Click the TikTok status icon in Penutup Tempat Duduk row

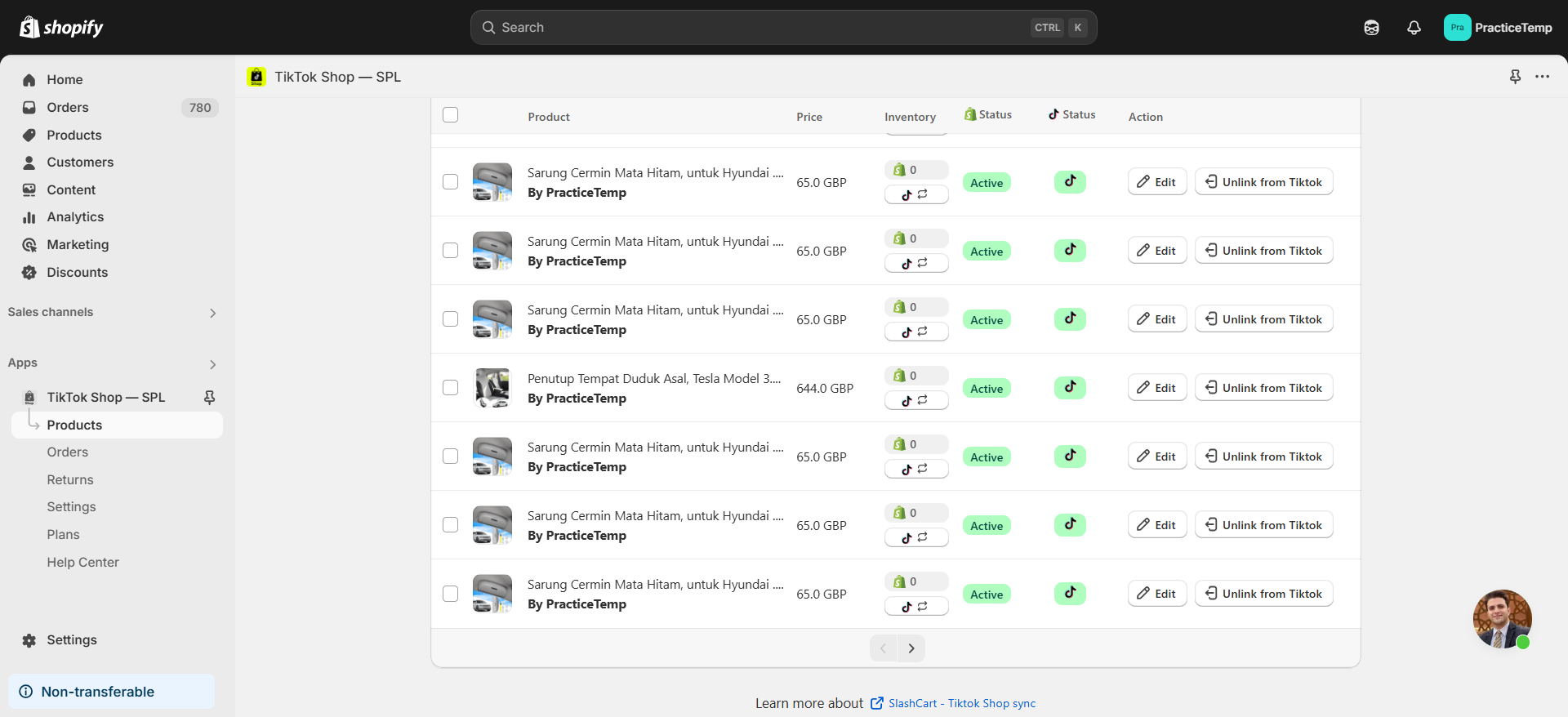point(1070,388)
